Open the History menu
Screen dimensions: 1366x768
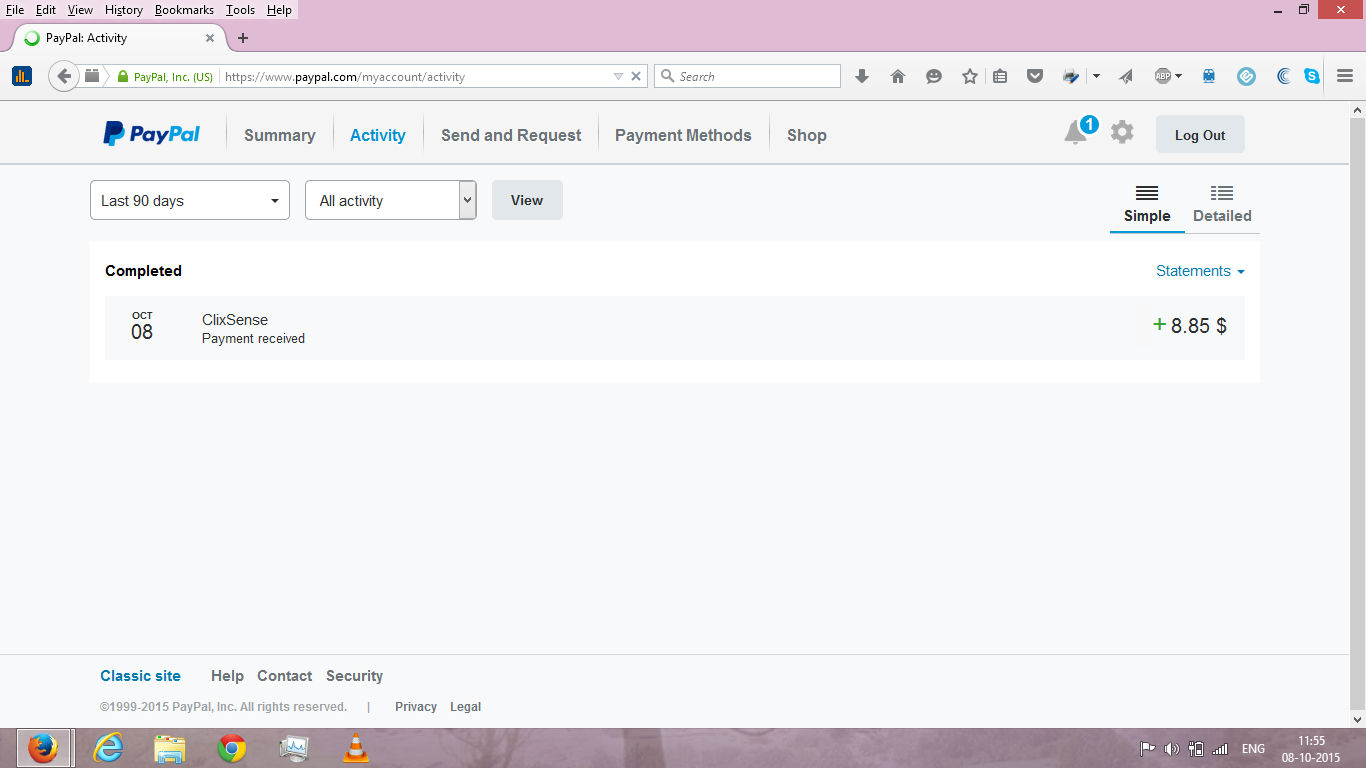[124, 10]
